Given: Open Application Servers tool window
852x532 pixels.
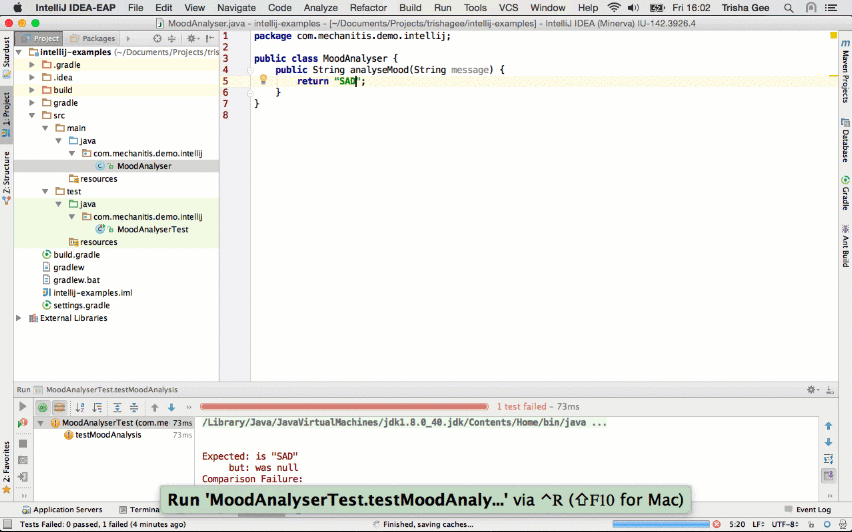Looking at the screenshot, I should tap(62, 510).
